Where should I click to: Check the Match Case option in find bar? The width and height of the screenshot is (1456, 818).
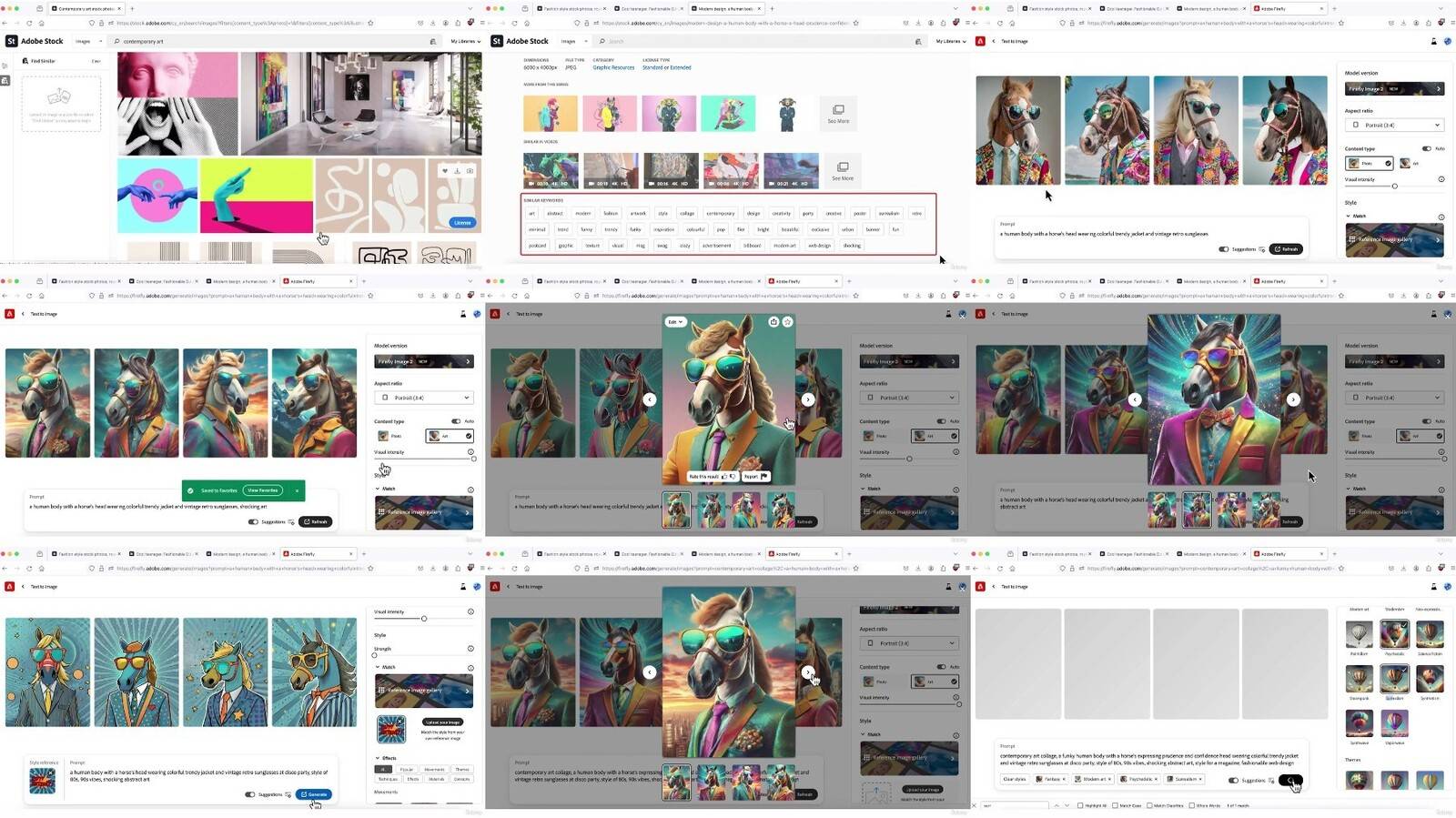click(1115, 805)
